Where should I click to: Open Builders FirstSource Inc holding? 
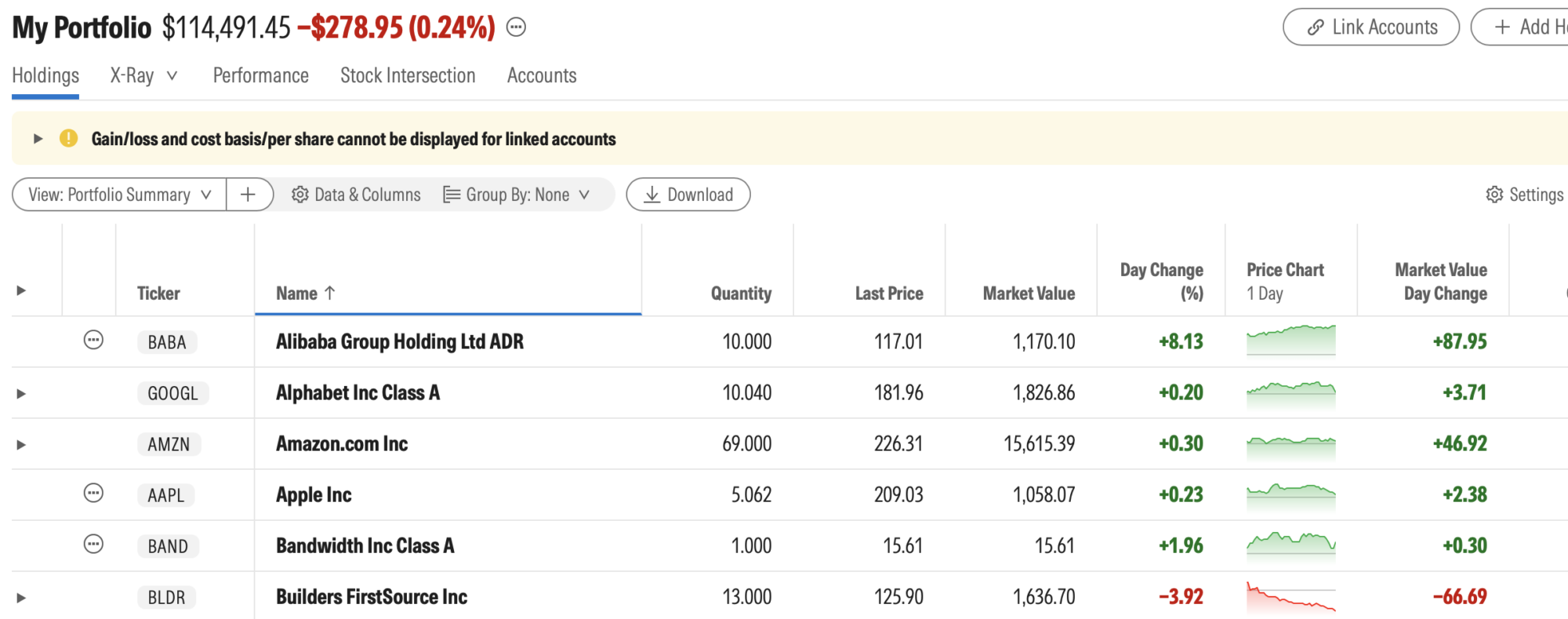tap(372, 596)
